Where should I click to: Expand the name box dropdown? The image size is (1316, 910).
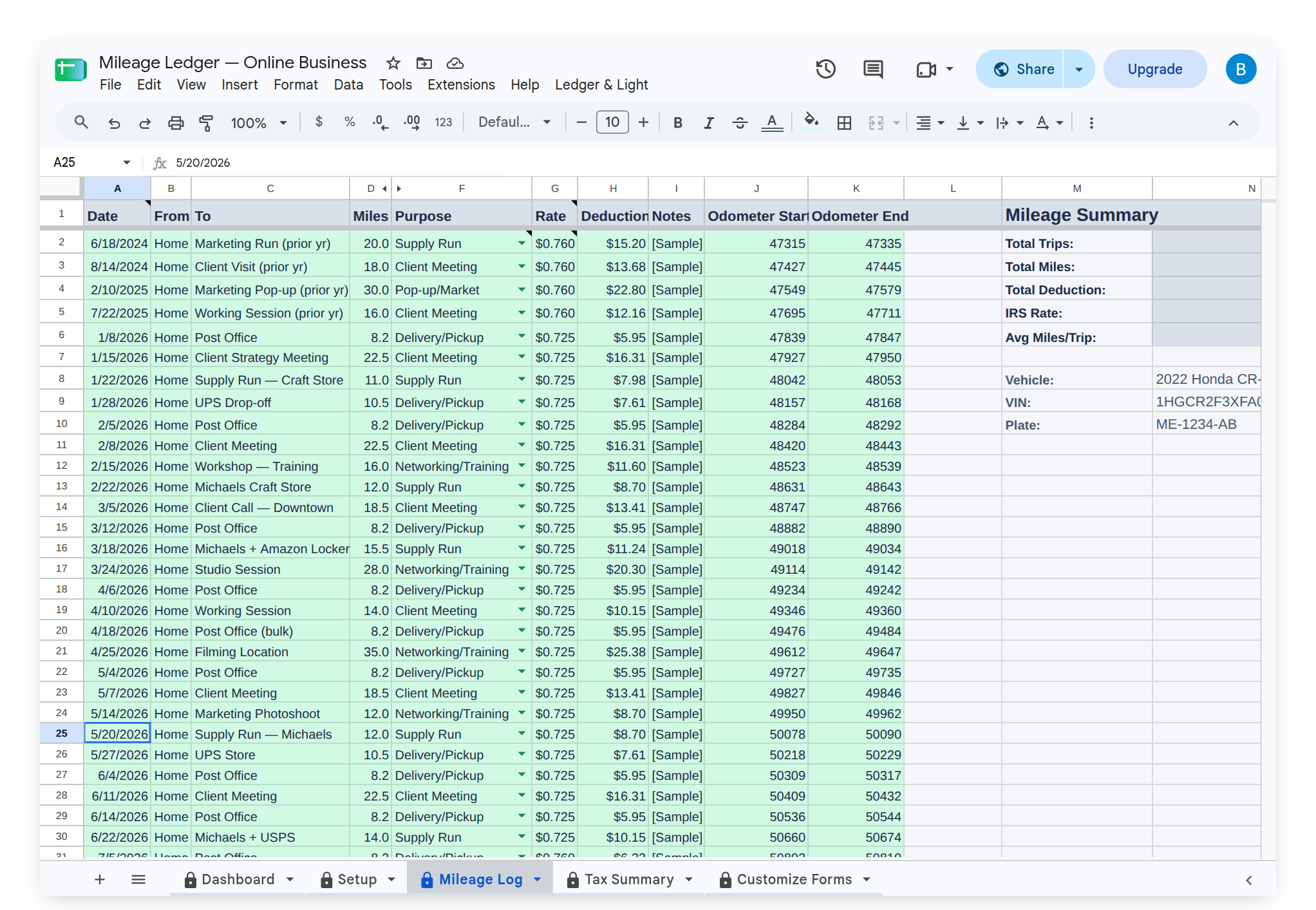pos(127,162)
